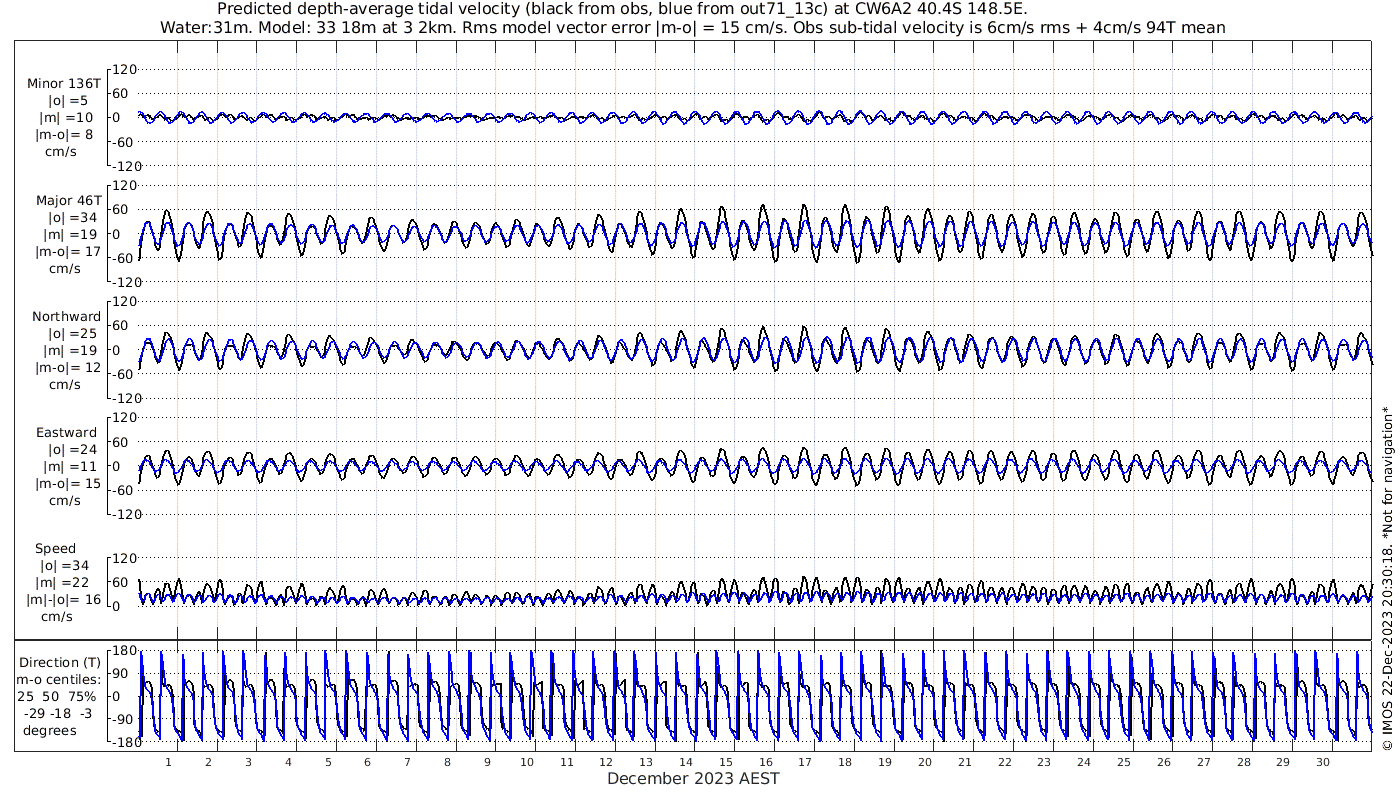Click the day '28' tick label
This screenshot has height=800, width=1400.
coord(1243,762)
